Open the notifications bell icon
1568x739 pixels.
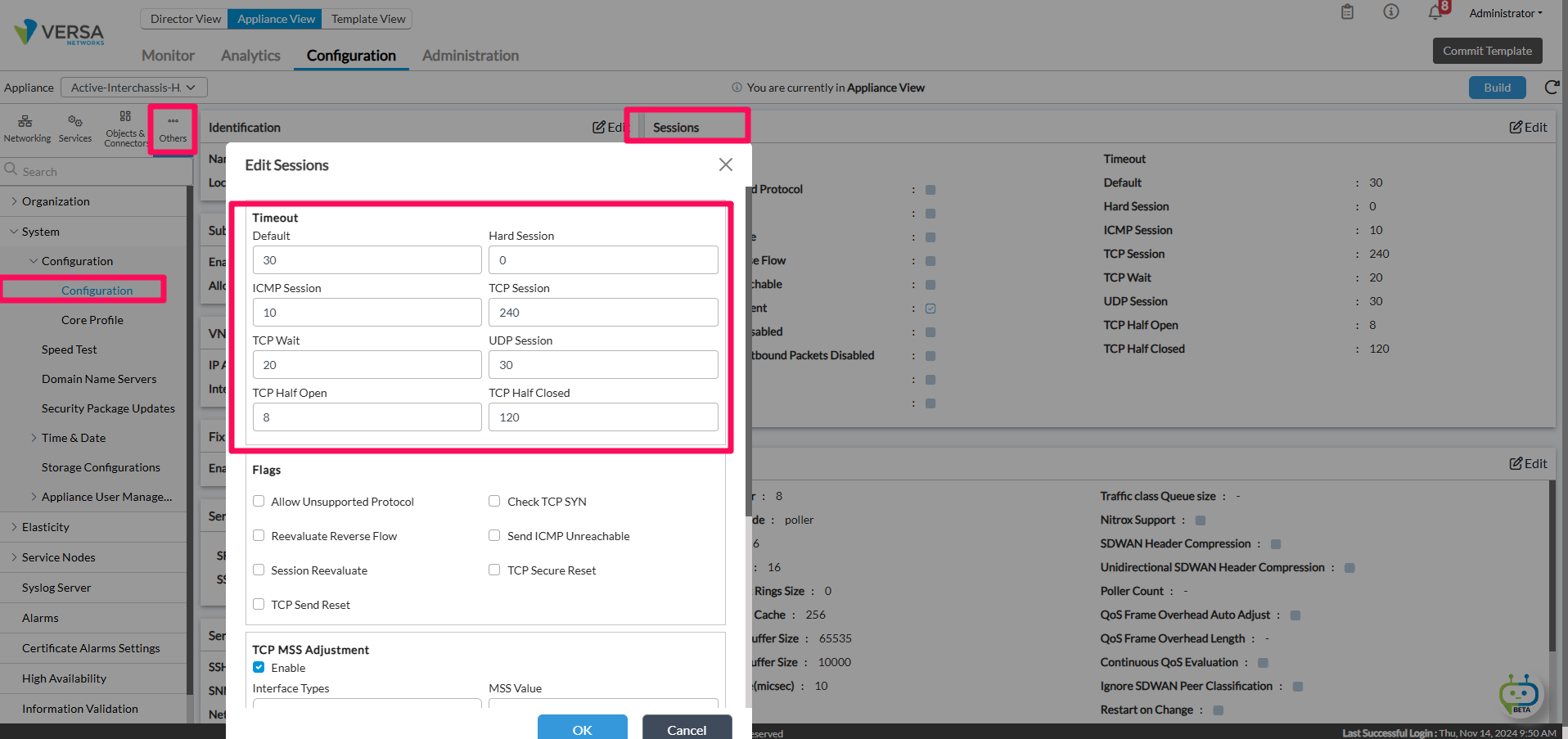coord(1435,12)
